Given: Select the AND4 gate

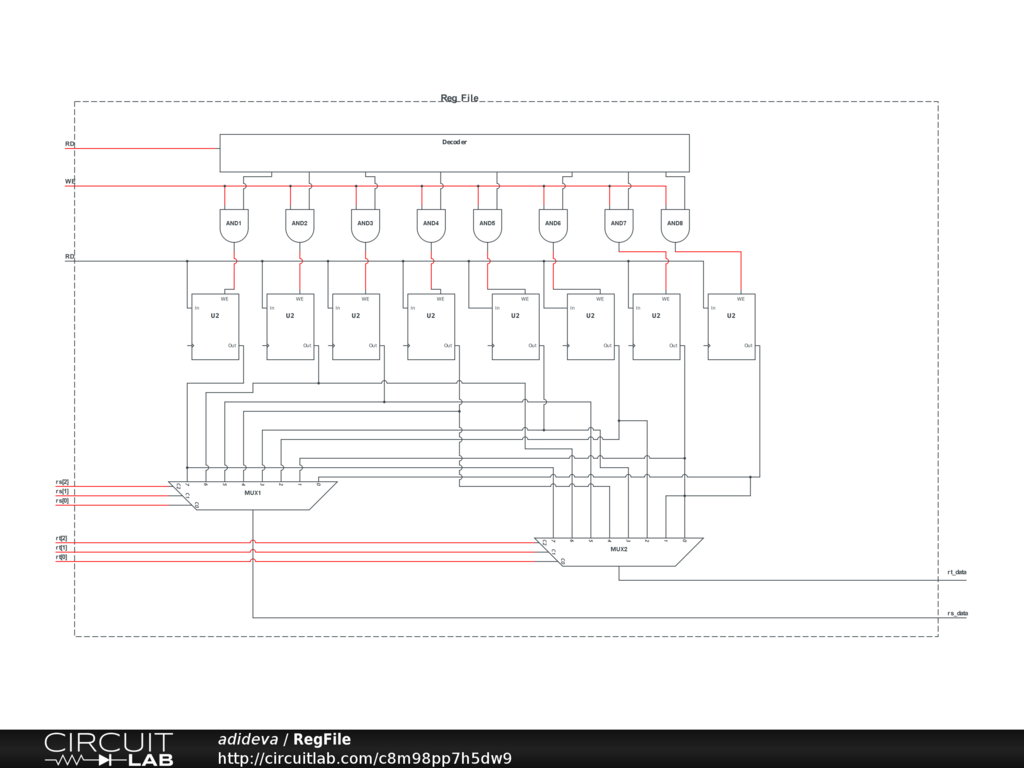Looking at the screenshot, I should 431,225.
